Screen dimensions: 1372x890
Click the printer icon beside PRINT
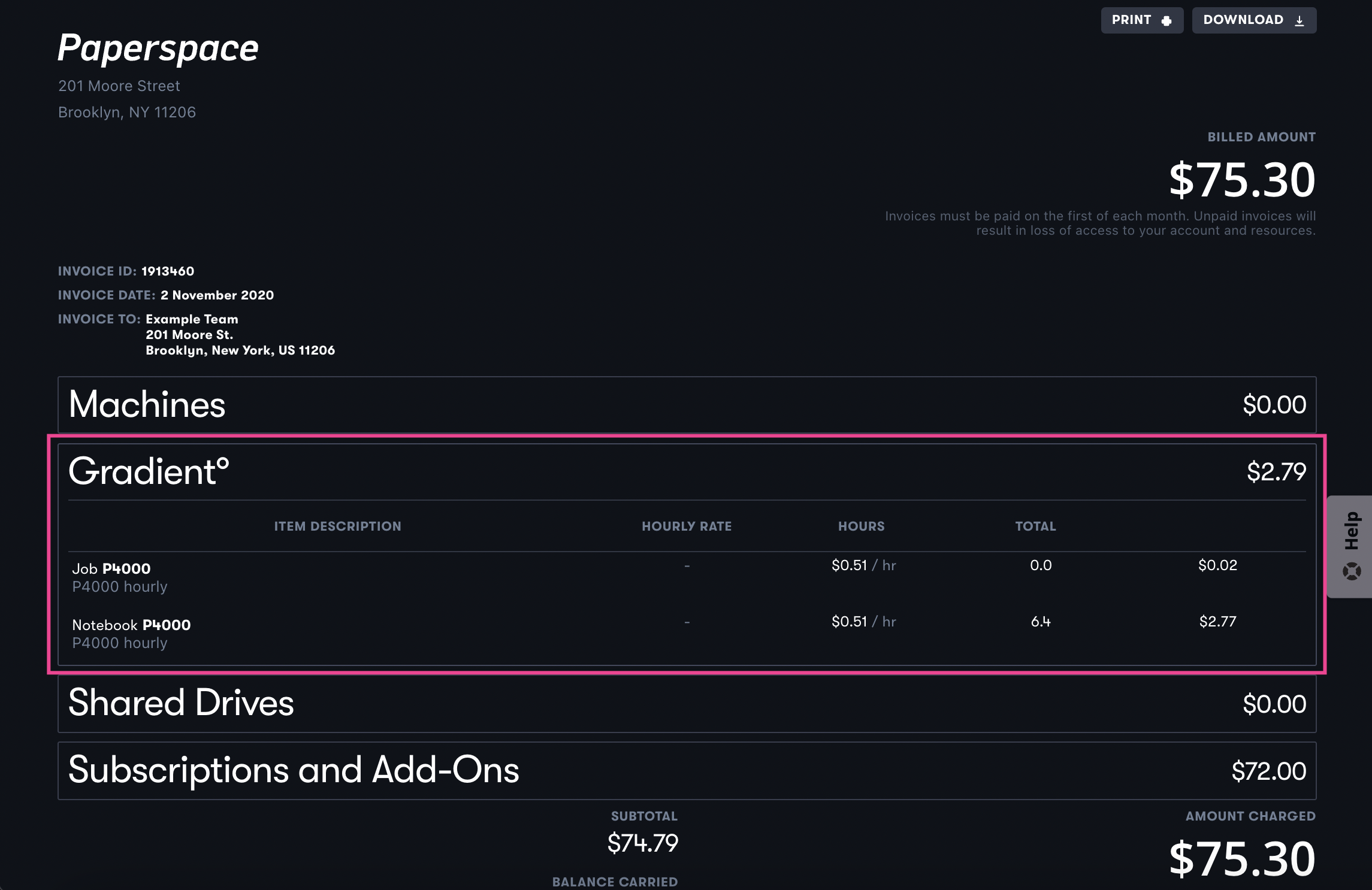(x=1166, y=21)
